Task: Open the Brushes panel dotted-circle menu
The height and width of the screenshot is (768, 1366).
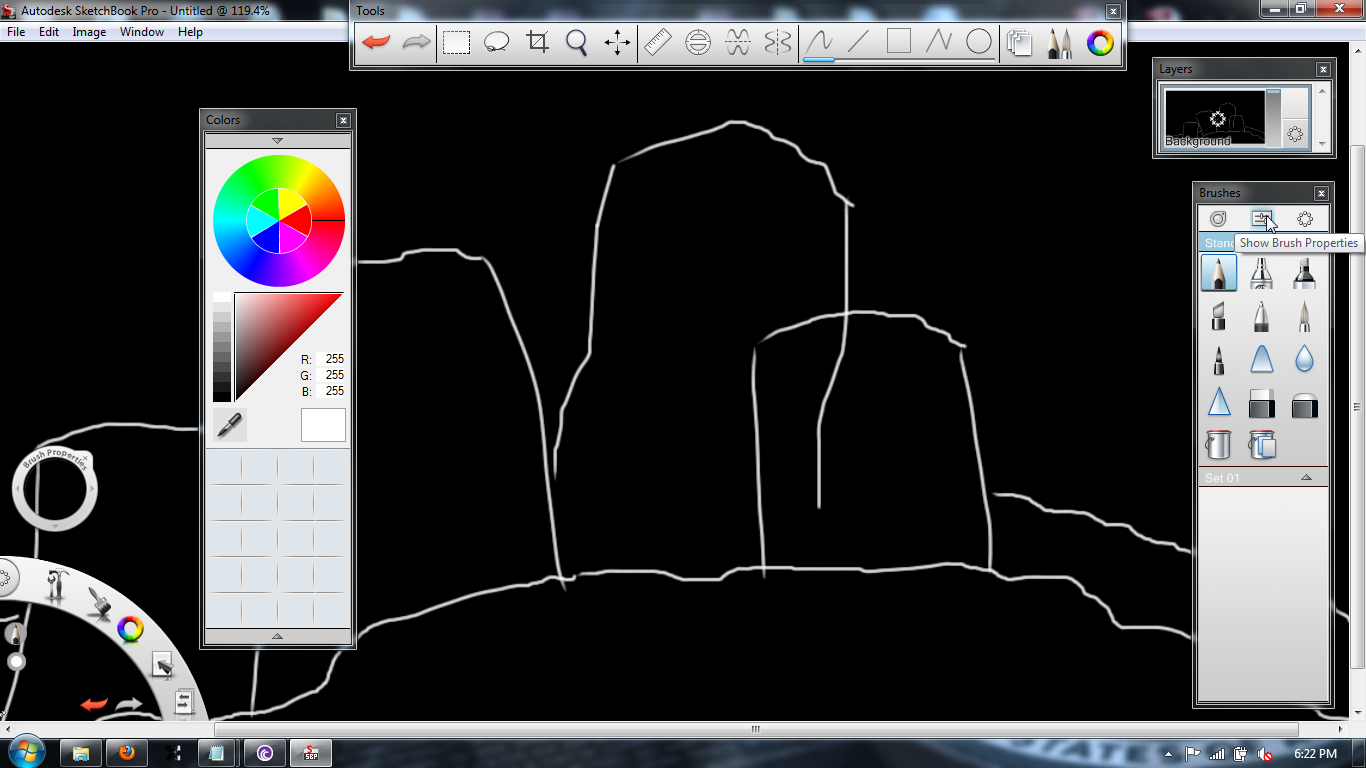Action: point(1305,219)
